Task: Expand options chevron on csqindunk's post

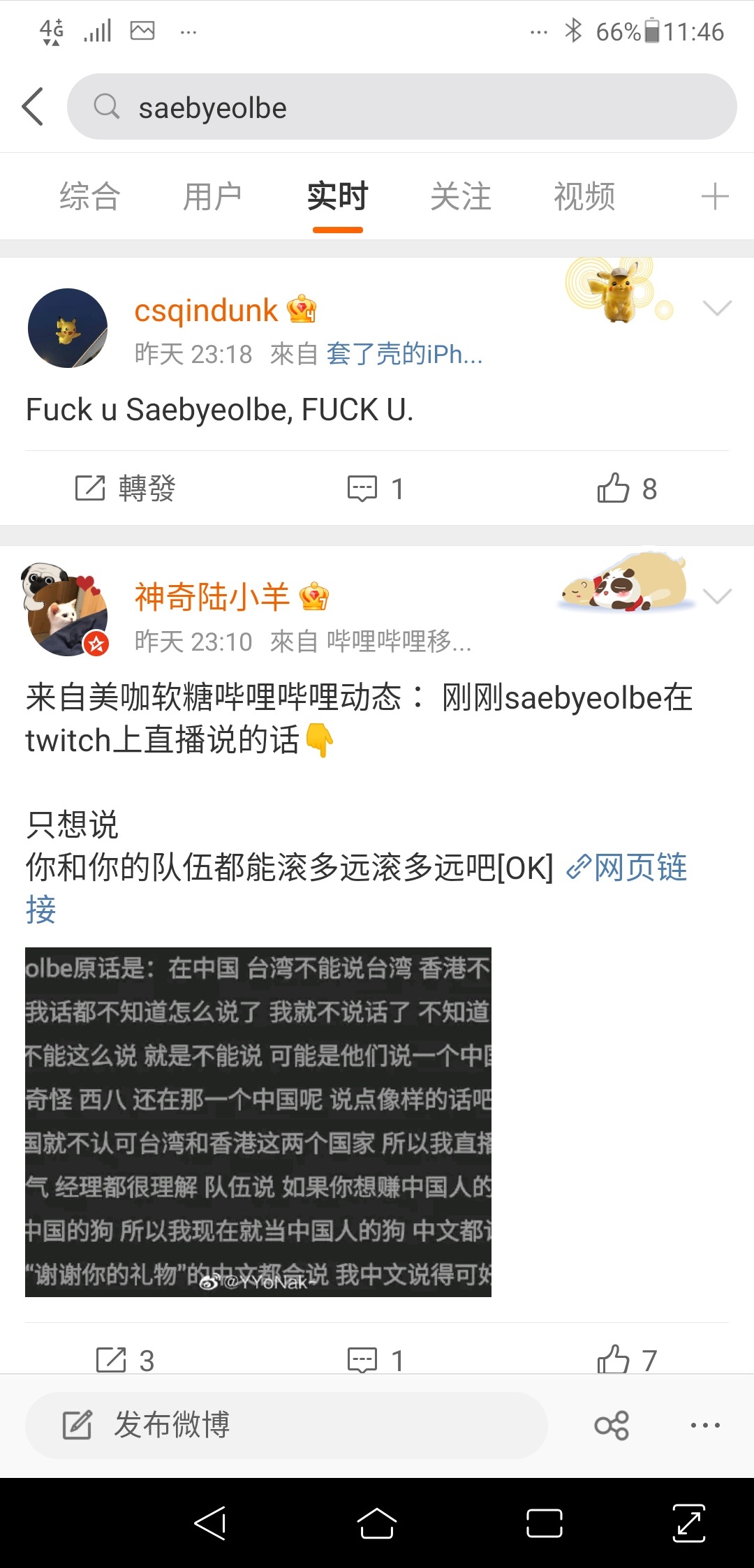Action: point(717,308)
